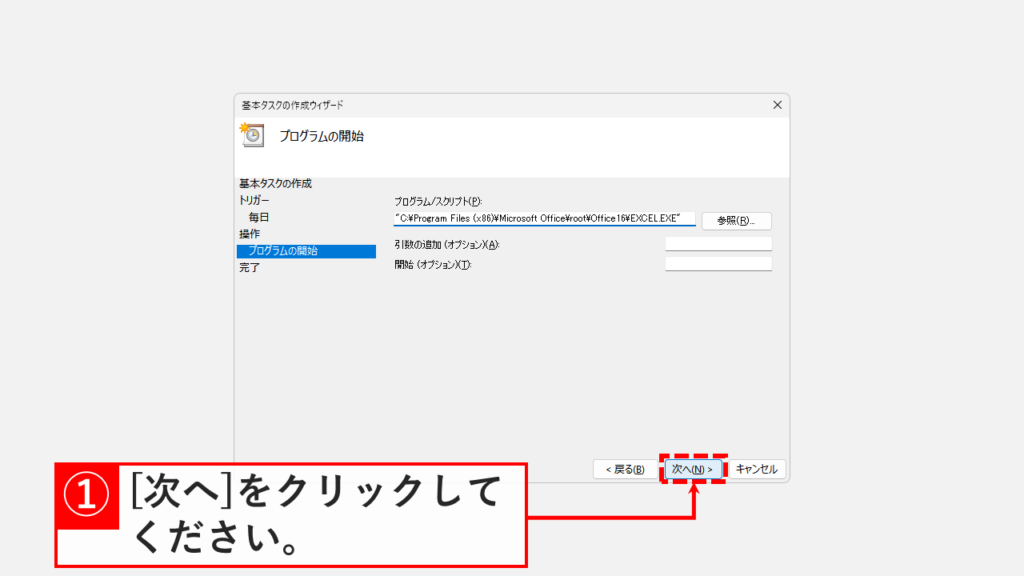
Task: Click the < 戻る(B) button
Action: [x=625, y=469]
